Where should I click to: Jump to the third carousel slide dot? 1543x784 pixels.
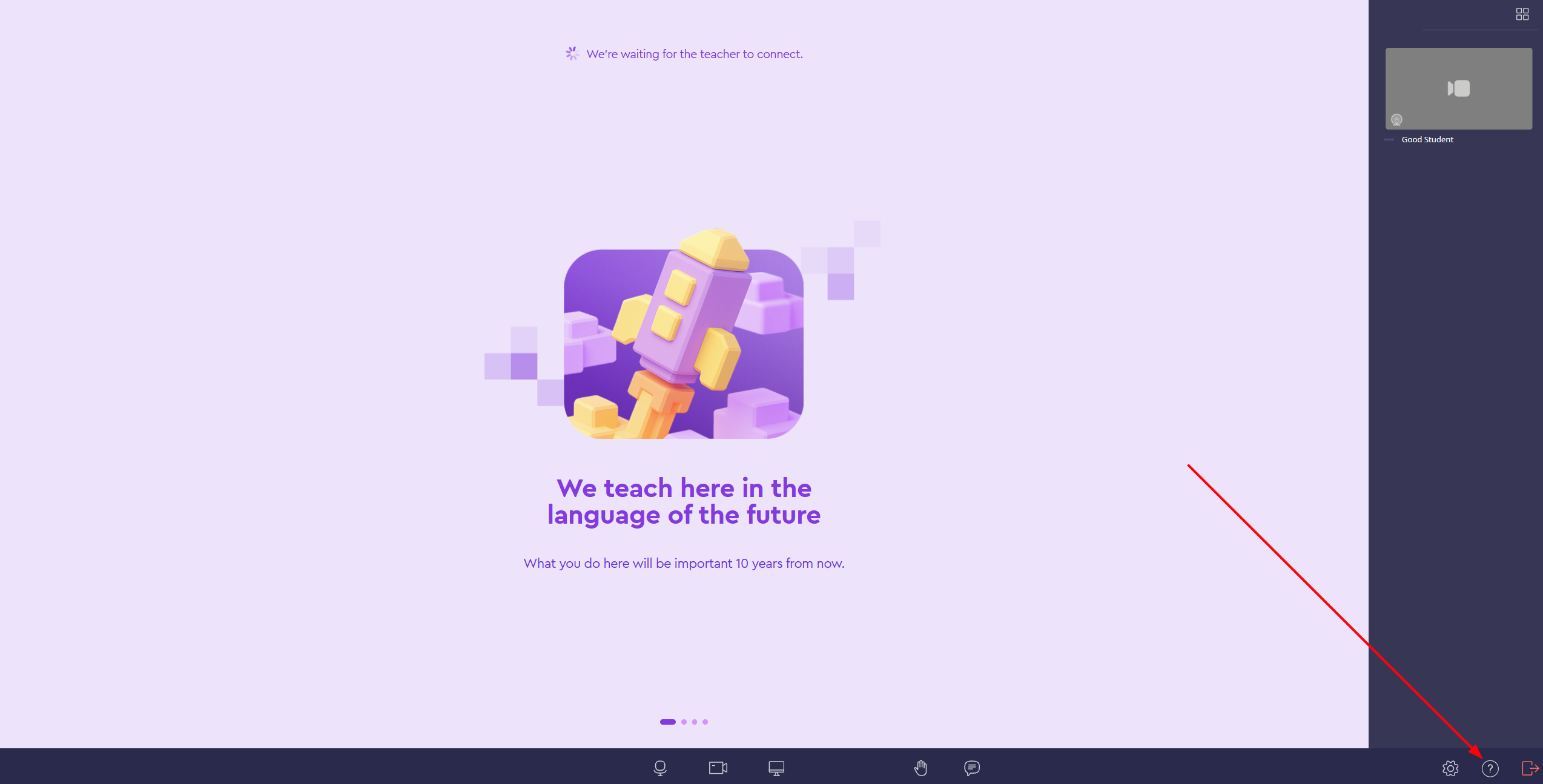click(x=695, y=722)
